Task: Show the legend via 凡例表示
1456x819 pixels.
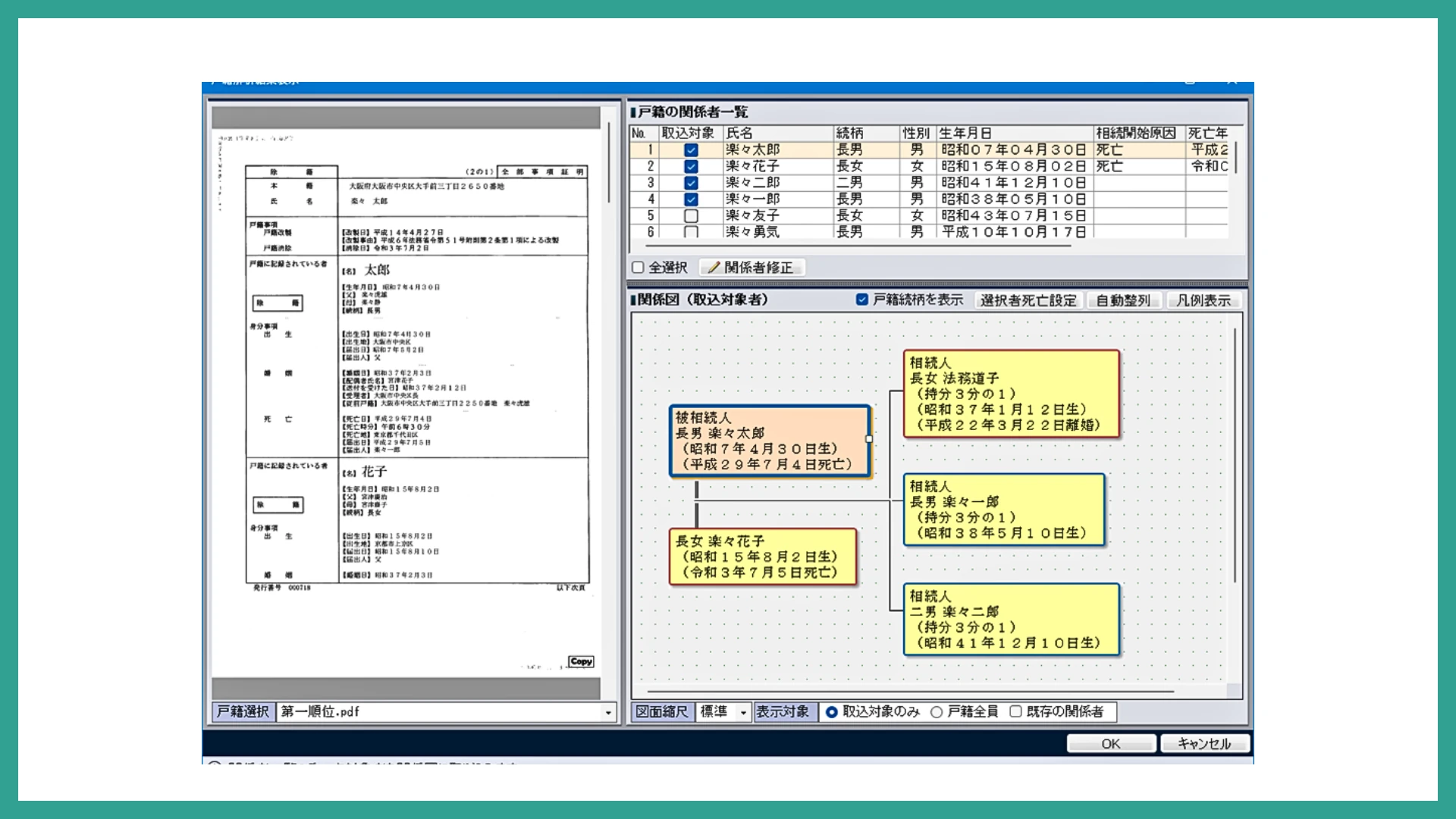Action: click(x=1203, y=300)
